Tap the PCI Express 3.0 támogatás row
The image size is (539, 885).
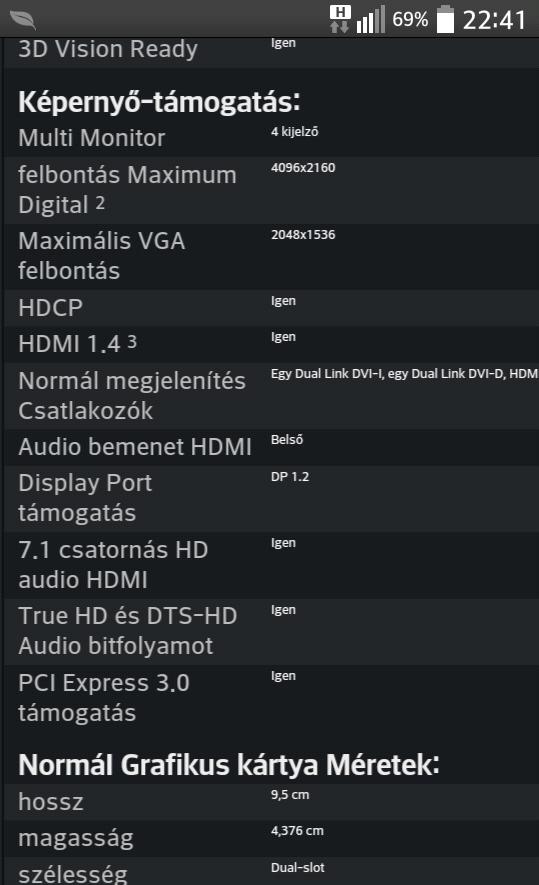(271, 698)
